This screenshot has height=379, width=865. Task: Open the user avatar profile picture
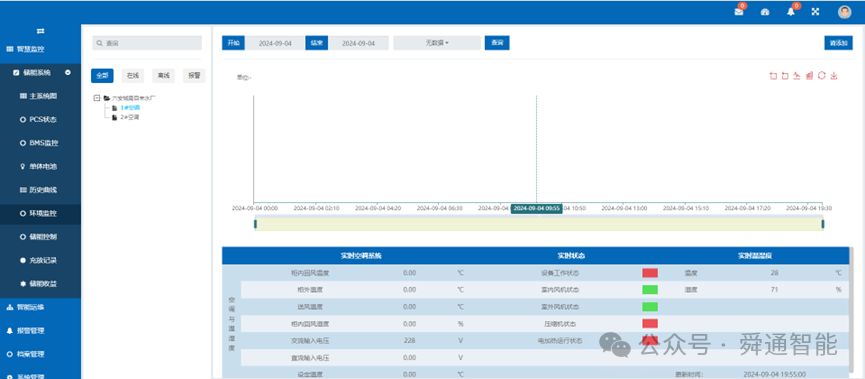845,12
